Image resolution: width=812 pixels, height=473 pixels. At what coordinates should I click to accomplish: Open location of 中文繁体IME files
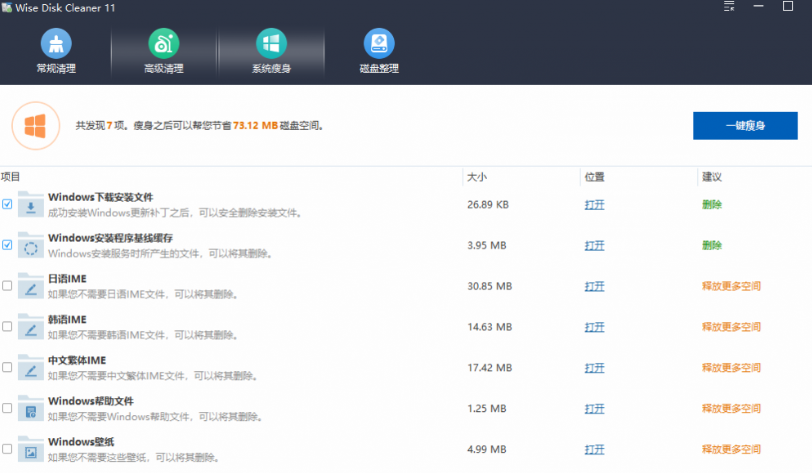click(x=594, y=368)
